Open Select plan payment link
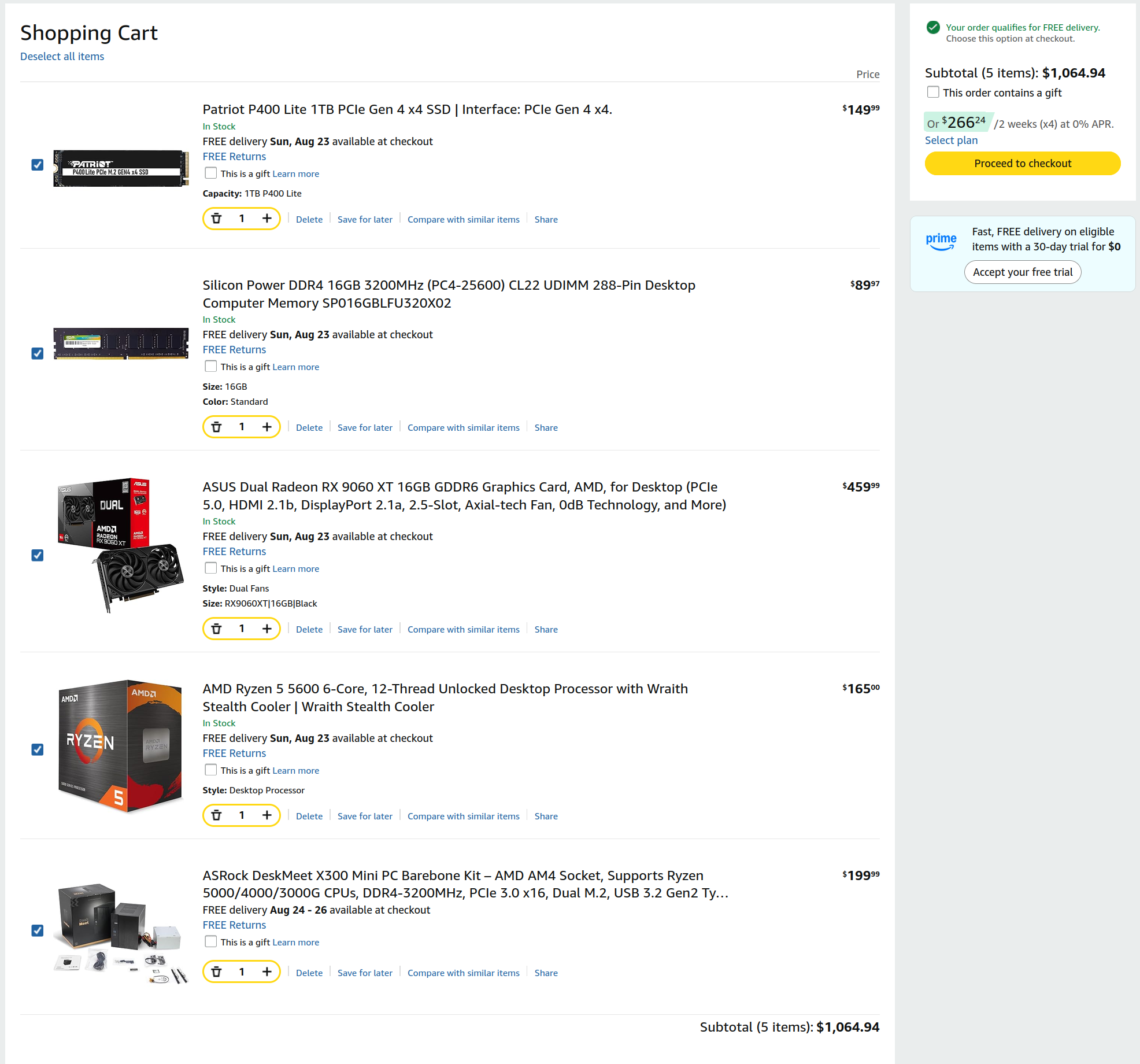 coord(952,140)
